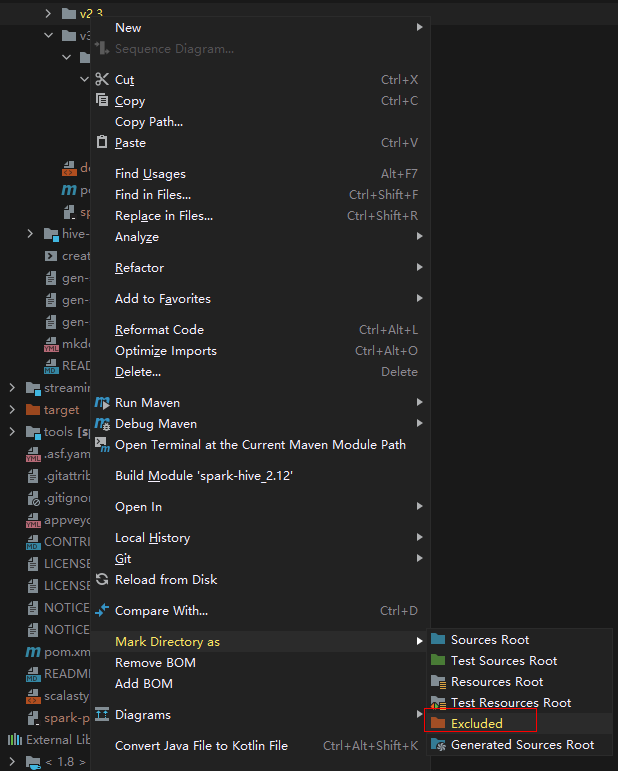Open the Refactor submenu
Image resolution: width=618 pixels, height=771 pixels.
pos(140,268)
